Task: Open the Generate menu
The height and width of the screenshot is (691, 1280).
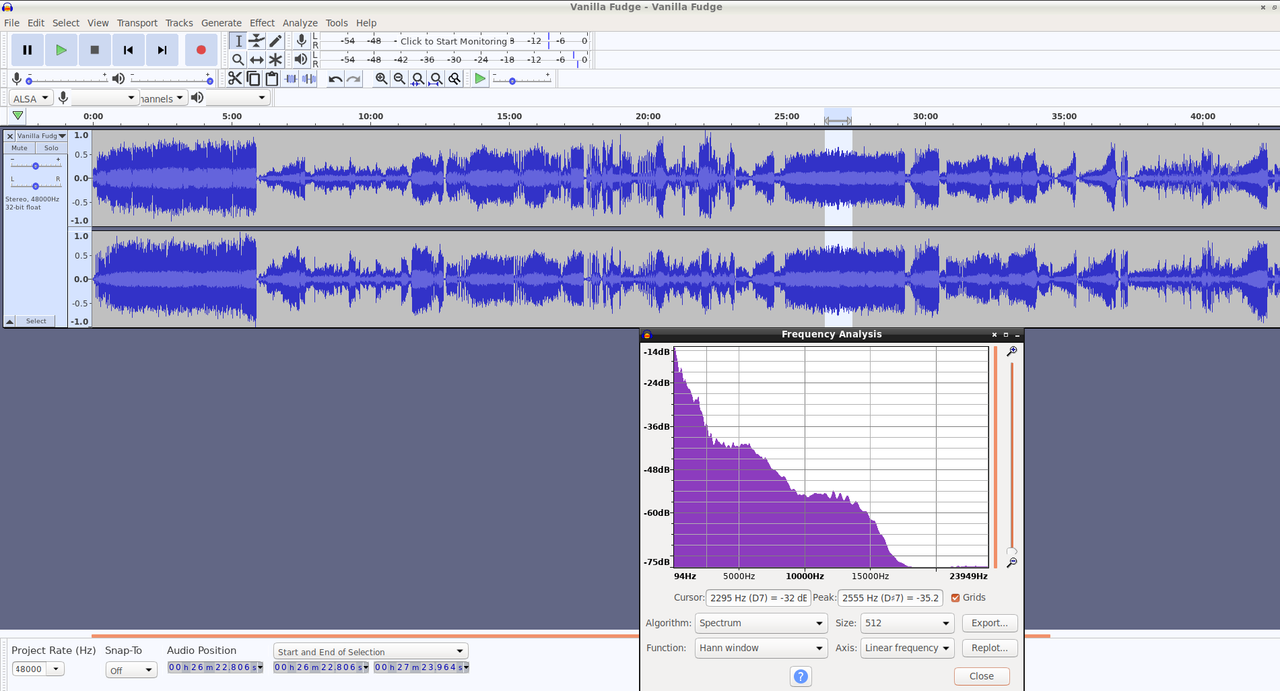Action: [221, 23]
